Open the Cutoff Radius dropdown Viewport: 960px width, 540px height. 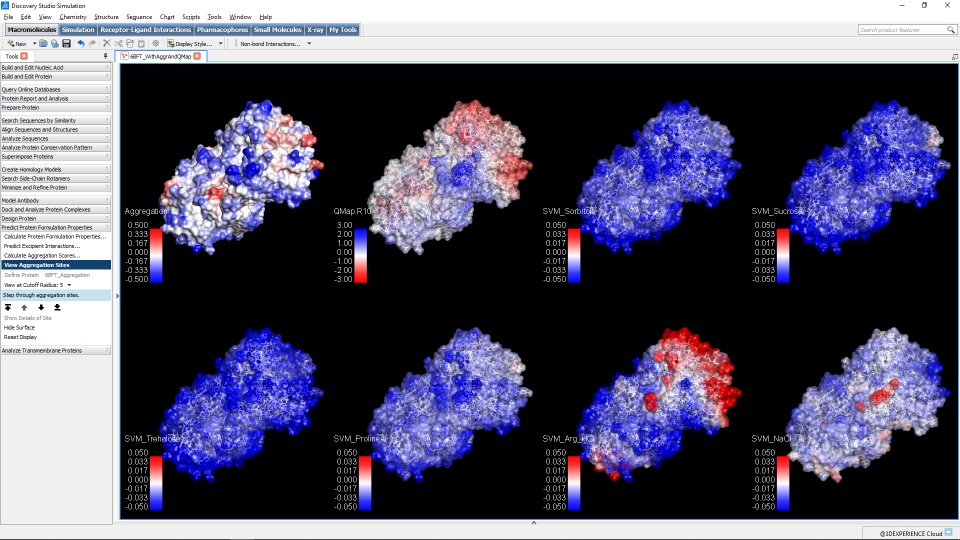[69, 285]
